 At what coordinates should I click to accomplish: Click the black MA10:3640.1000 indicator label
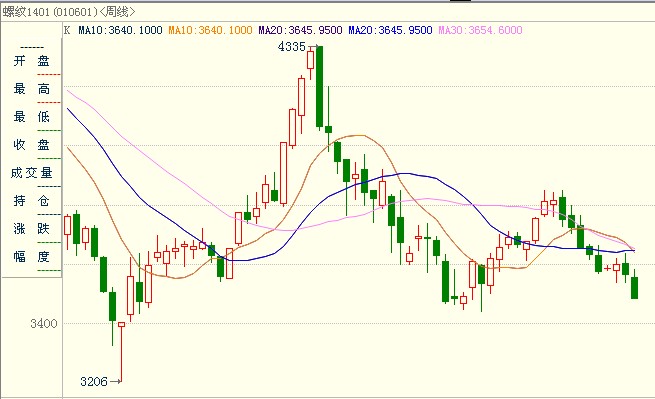point(120,30)
